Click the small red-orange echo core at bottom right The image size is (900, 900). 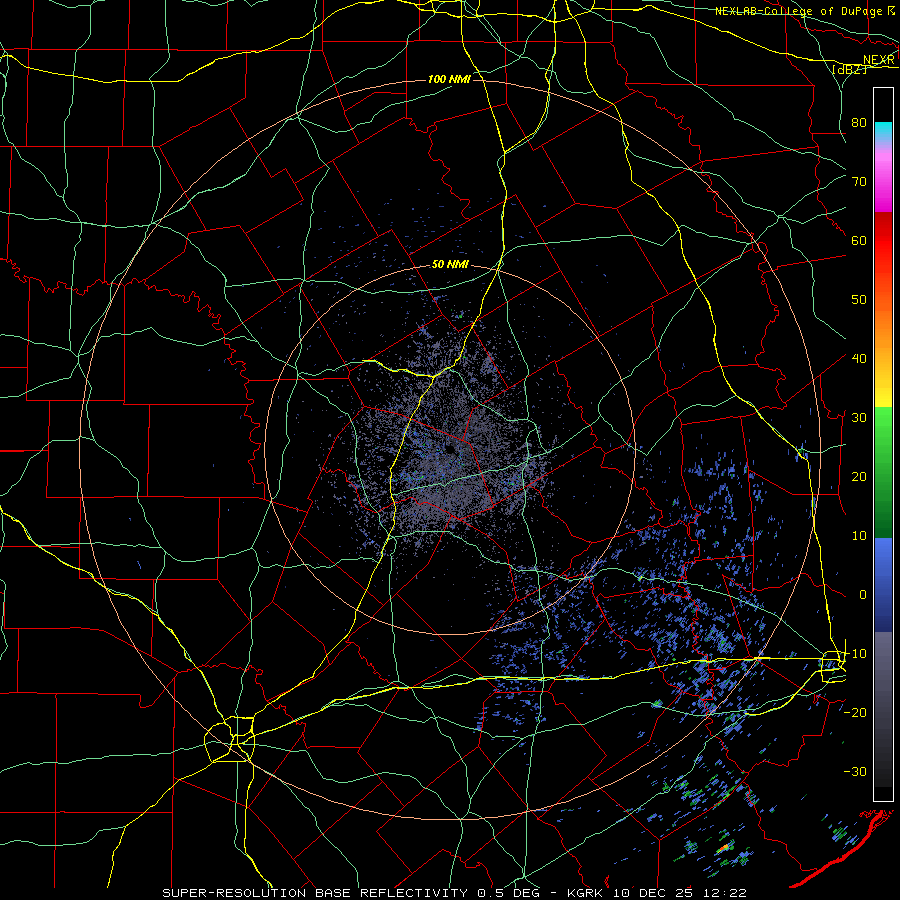click(724, 847)
